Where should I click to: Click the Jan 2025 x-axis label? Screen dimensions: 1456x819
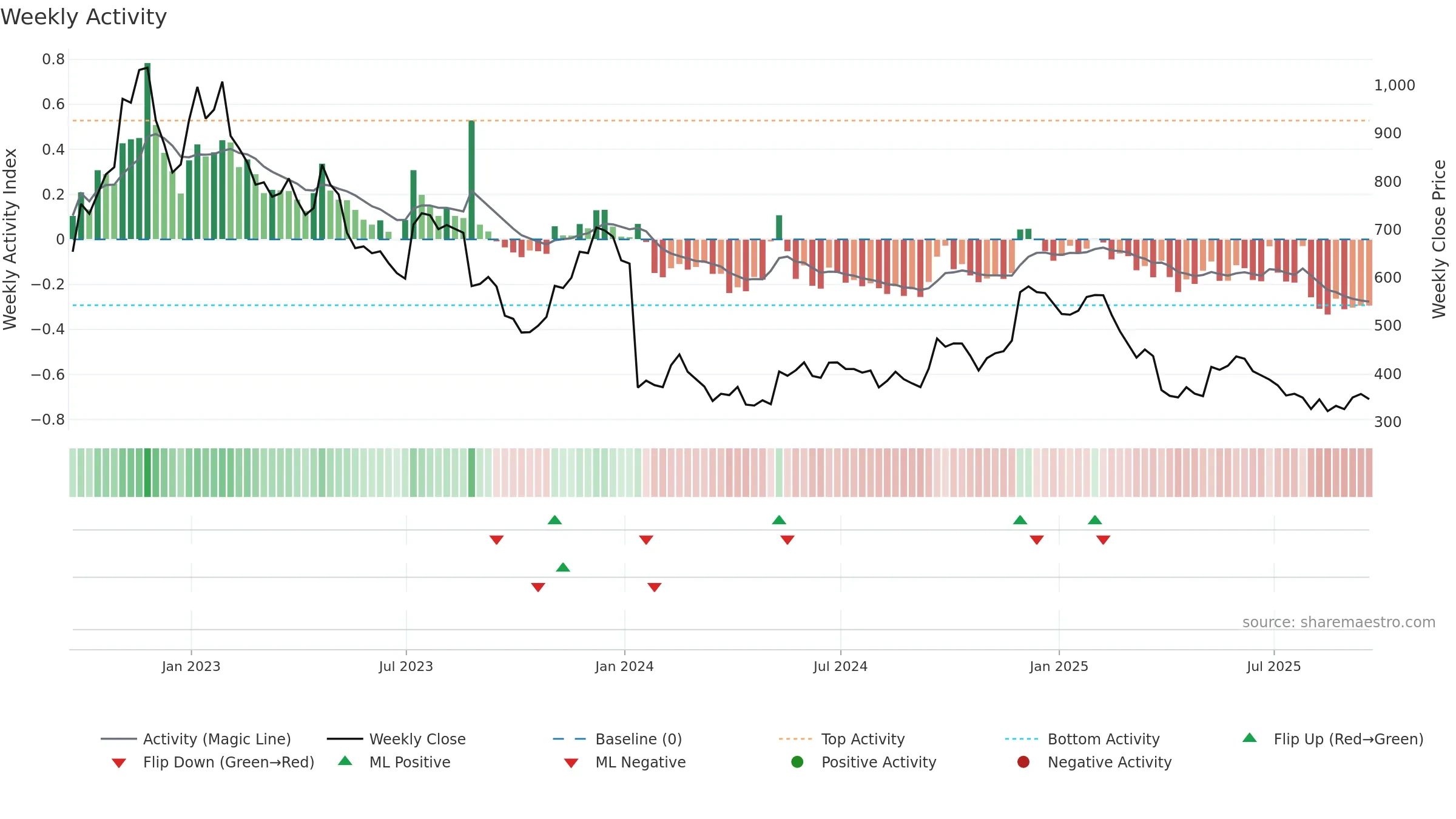coord(1059,667)
